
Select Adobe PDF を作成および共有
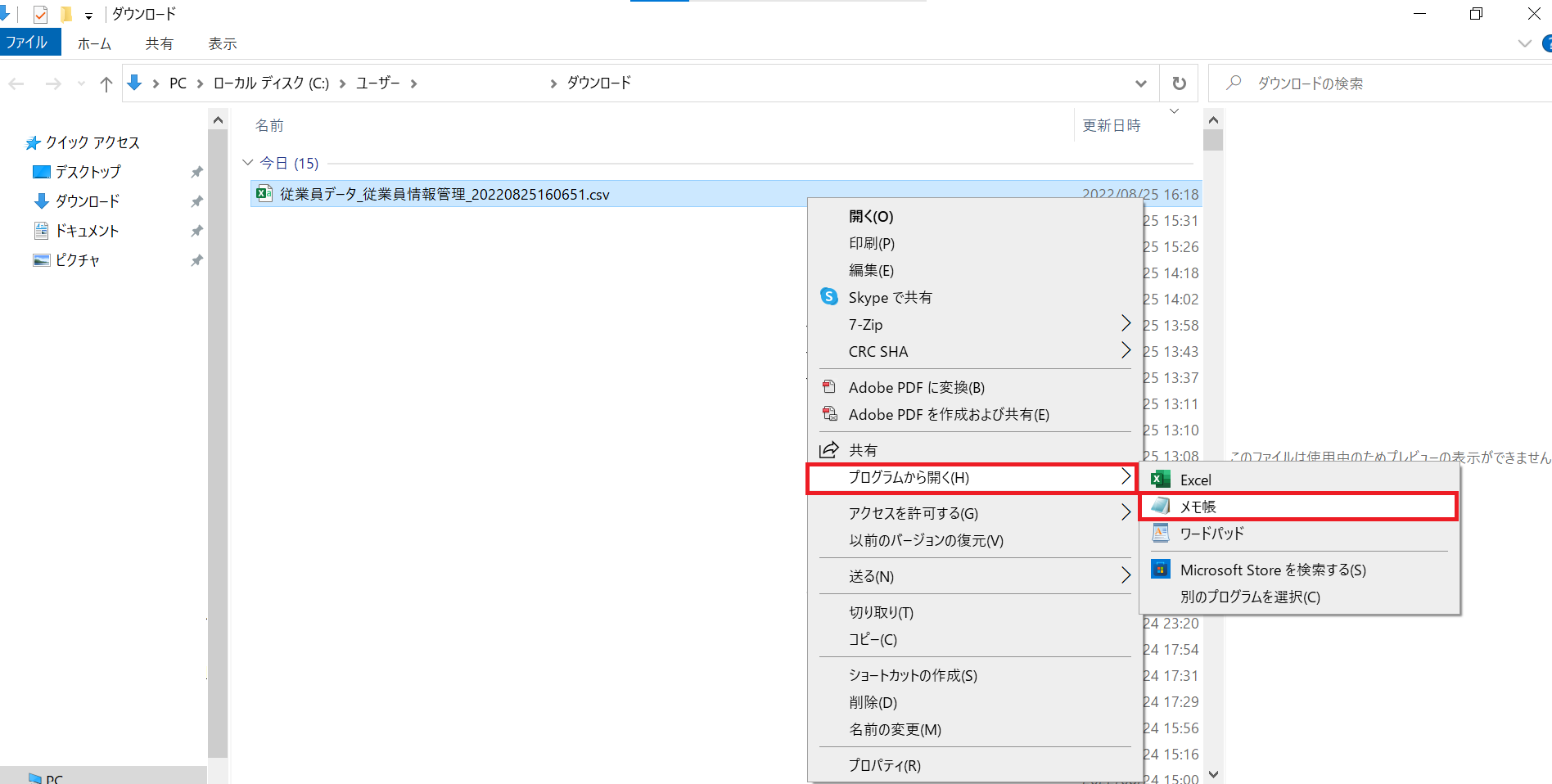coord(948,414)
